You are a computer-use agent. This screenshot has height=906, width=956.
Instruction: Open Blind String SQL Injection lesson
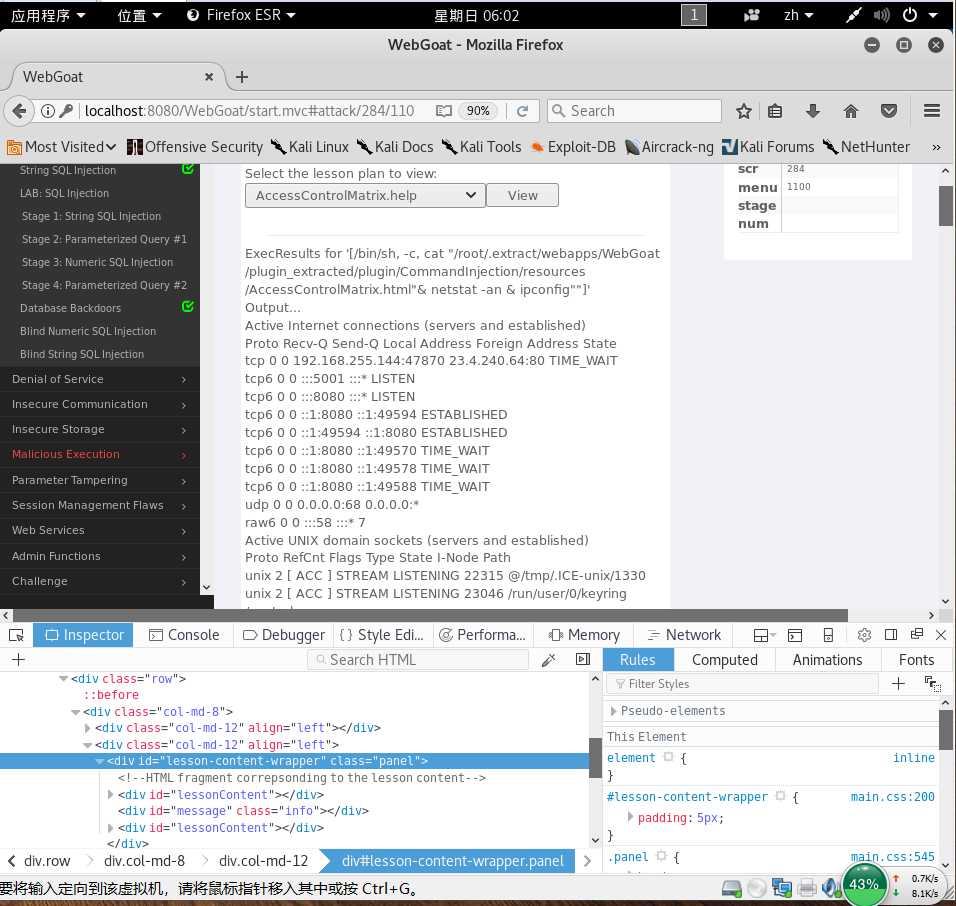[82, 354]
